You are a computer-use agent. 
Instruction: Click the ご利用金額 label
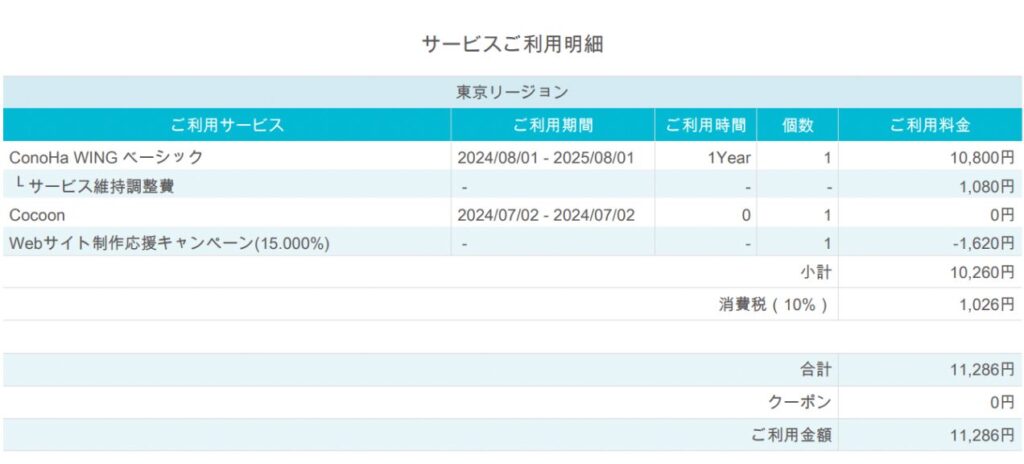coord(792,435)
